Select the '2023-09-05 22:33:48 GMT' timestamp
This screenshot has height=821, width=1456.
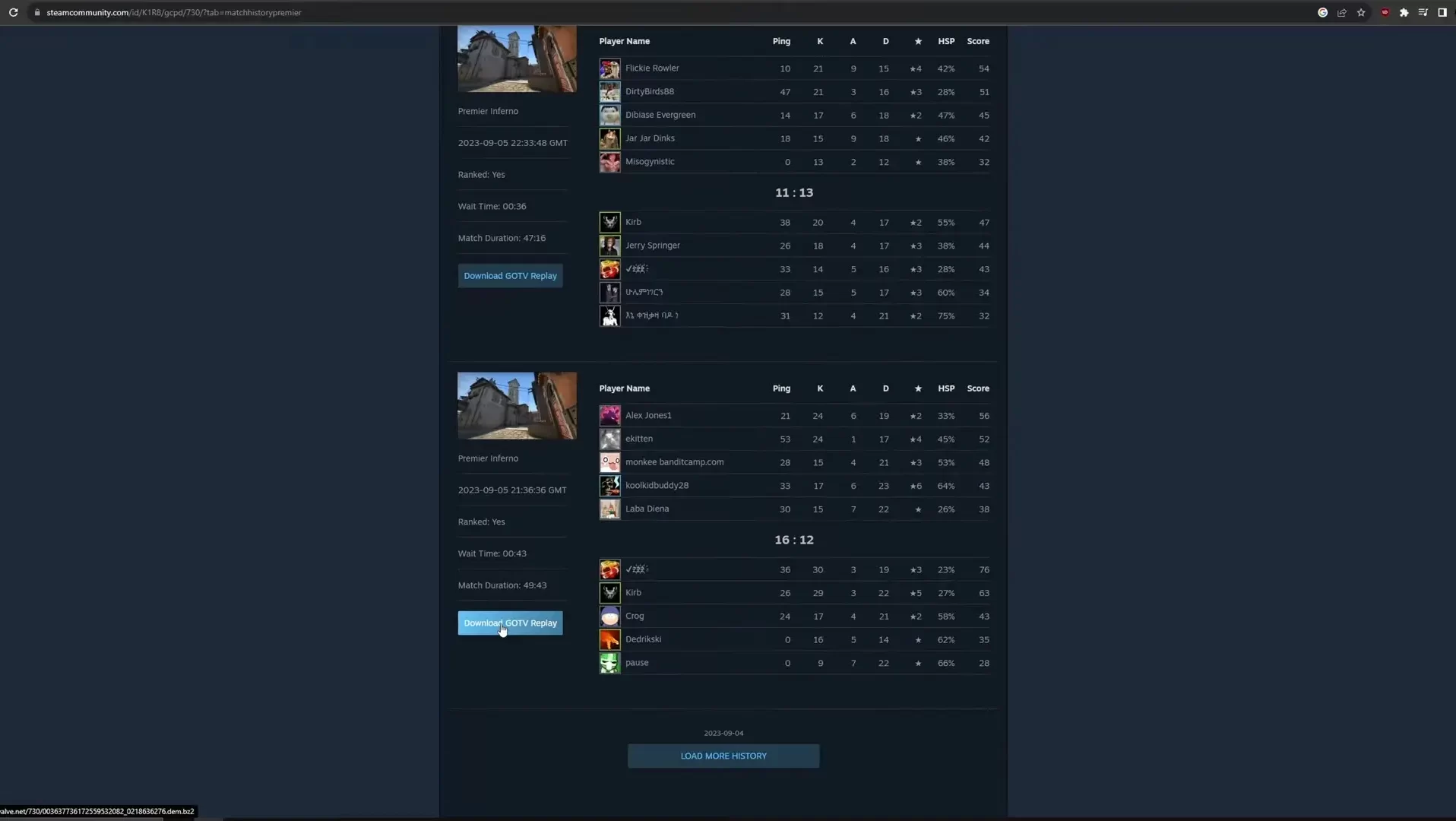click(x=512, y=143)
